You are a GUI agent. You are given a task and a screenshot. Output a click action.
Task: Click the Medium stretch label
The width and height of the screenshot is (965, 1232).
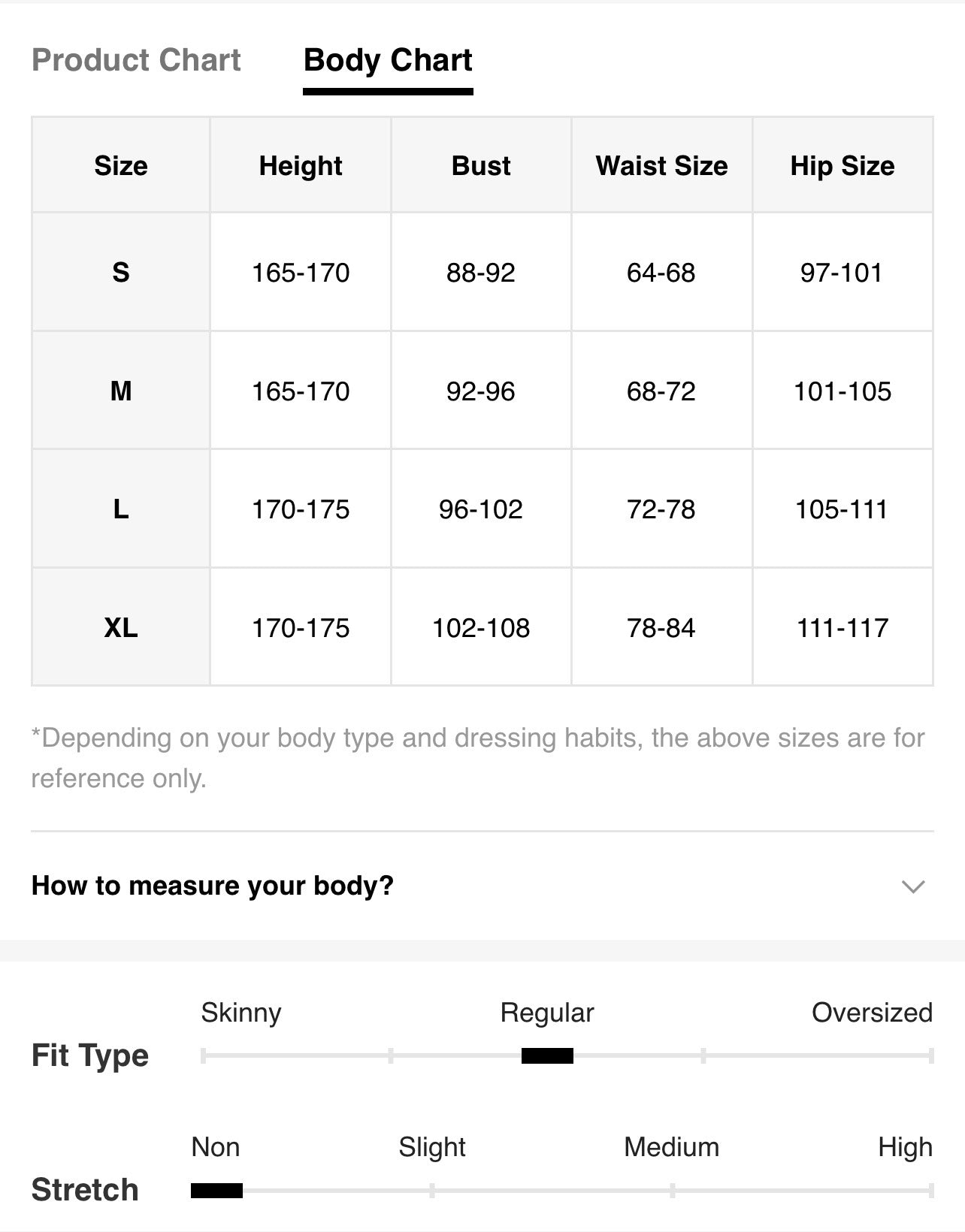[671, 1147]
